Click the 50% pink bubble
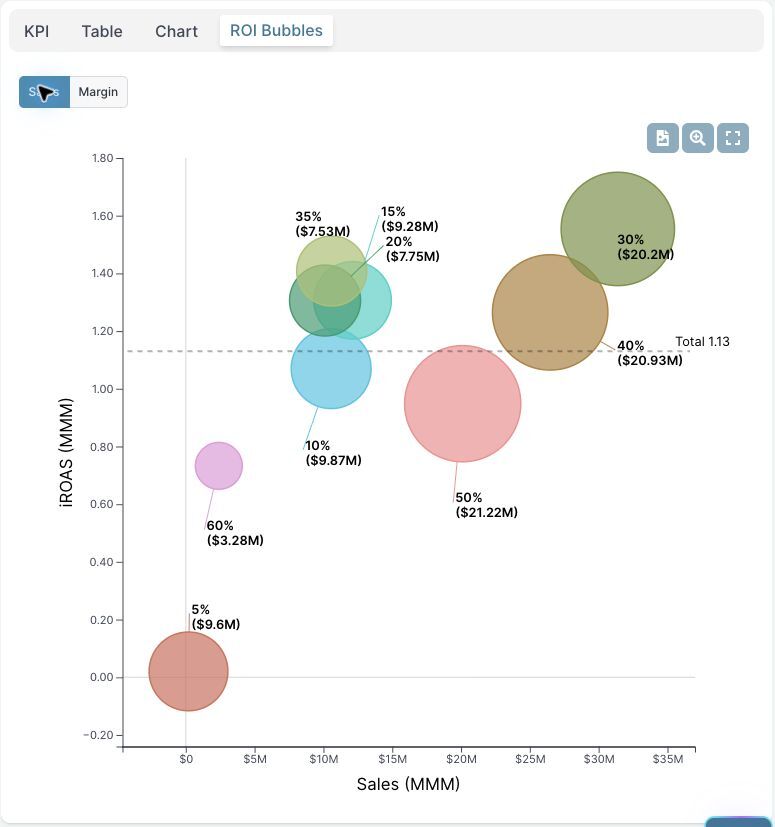 [463, 403]
